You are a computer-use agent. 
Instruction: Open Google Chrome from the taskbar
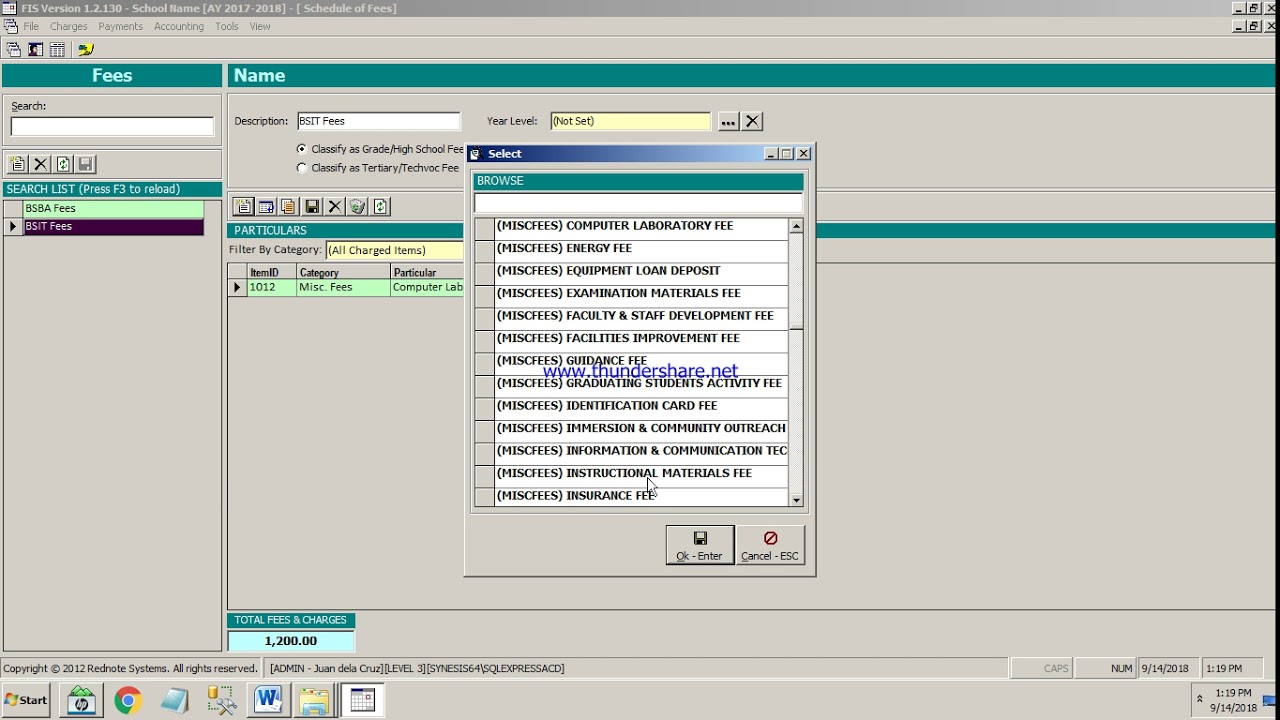(x=127, y=700)
